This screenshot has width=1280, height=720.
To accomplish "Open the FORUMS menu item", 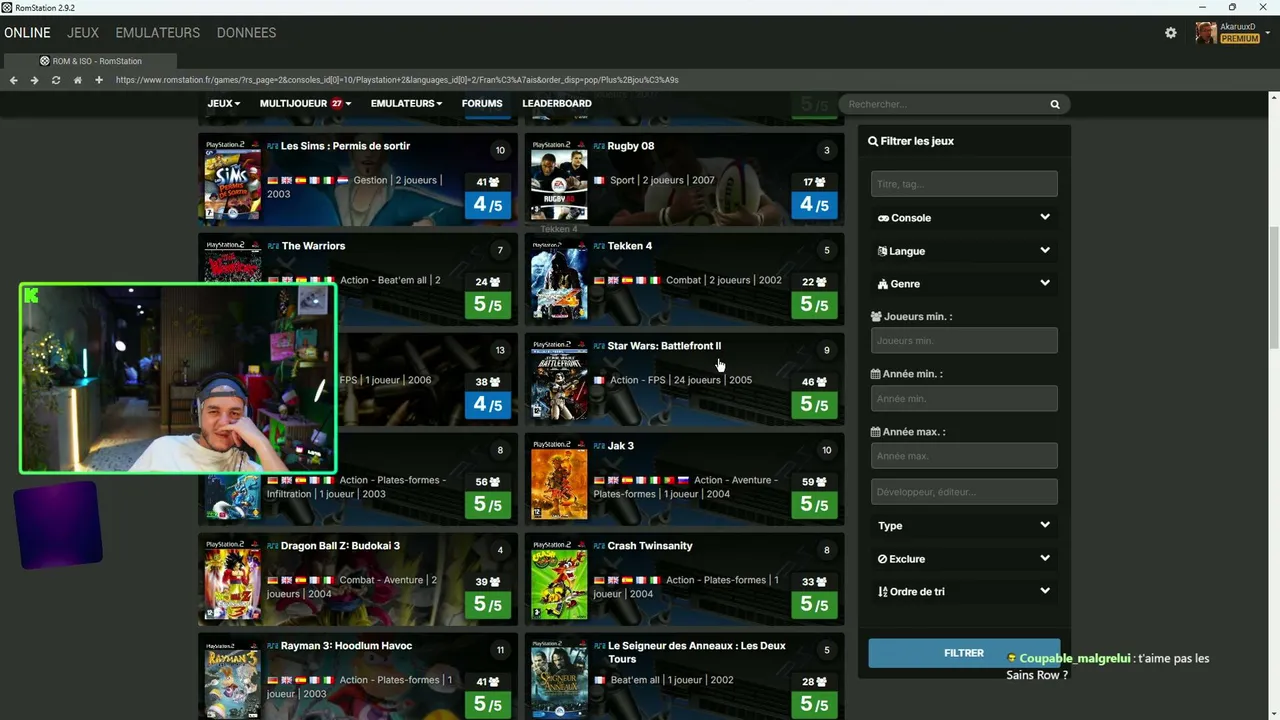I will point(482,104).
